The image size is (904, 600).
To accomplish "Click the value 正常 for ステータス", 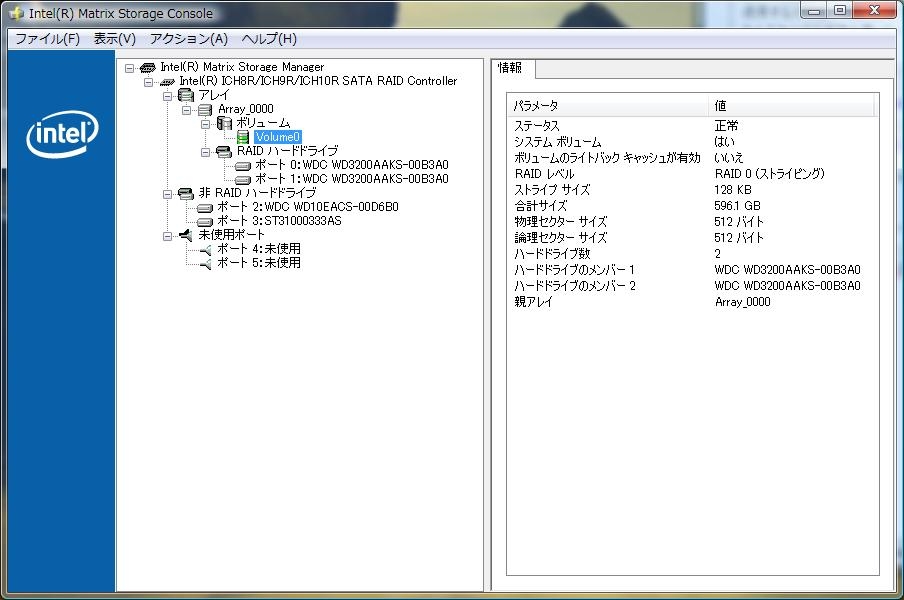I will point(726,126).
